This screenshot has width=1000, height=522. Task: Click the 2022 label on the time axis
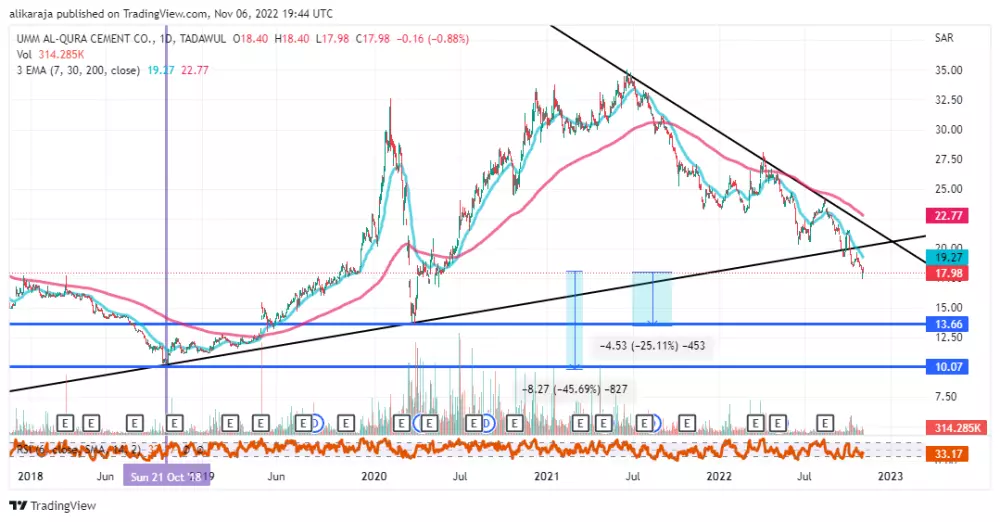click(x=719, y=477)
